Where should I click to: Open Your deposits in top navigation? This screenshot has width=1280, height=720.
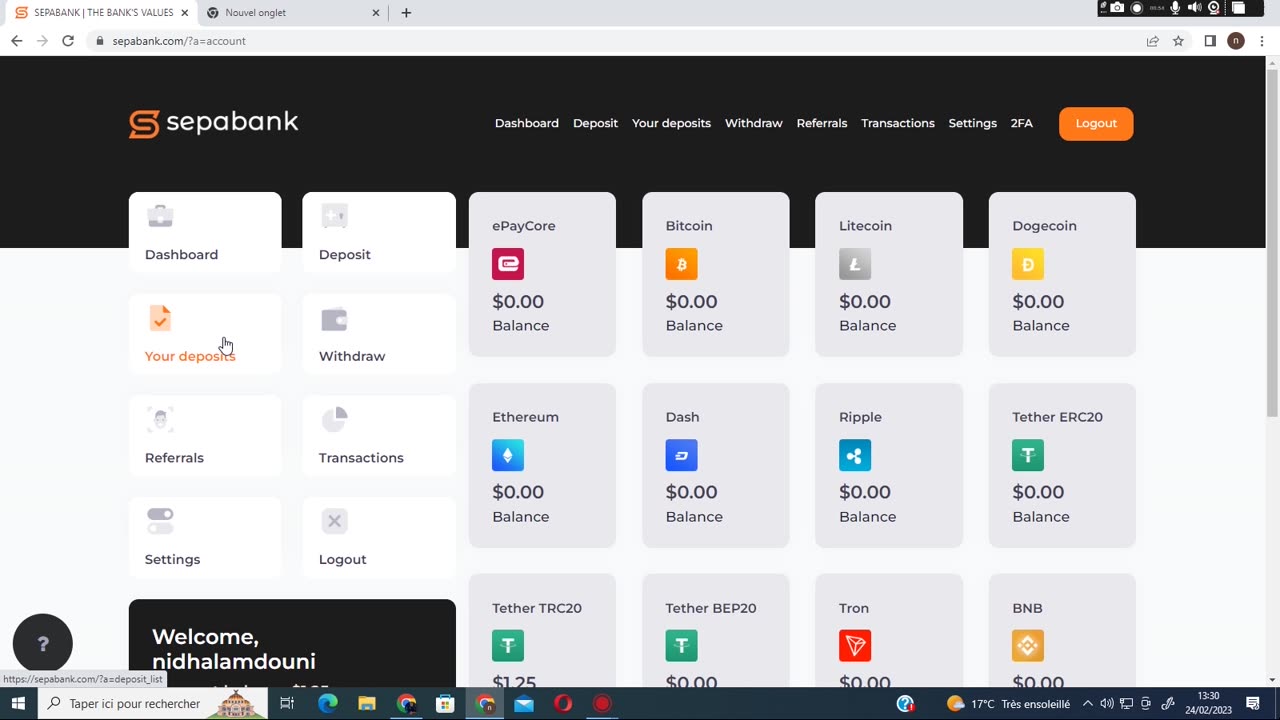(x=671, y=123)
